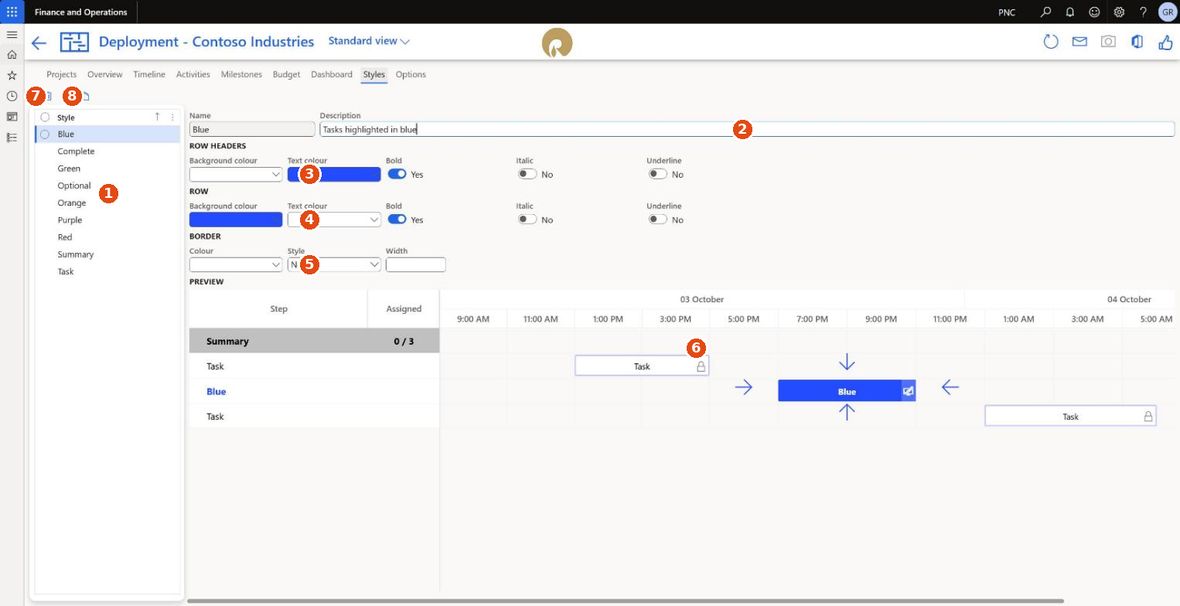
Task: Select the Summary style in list
Action: [75, 254]
